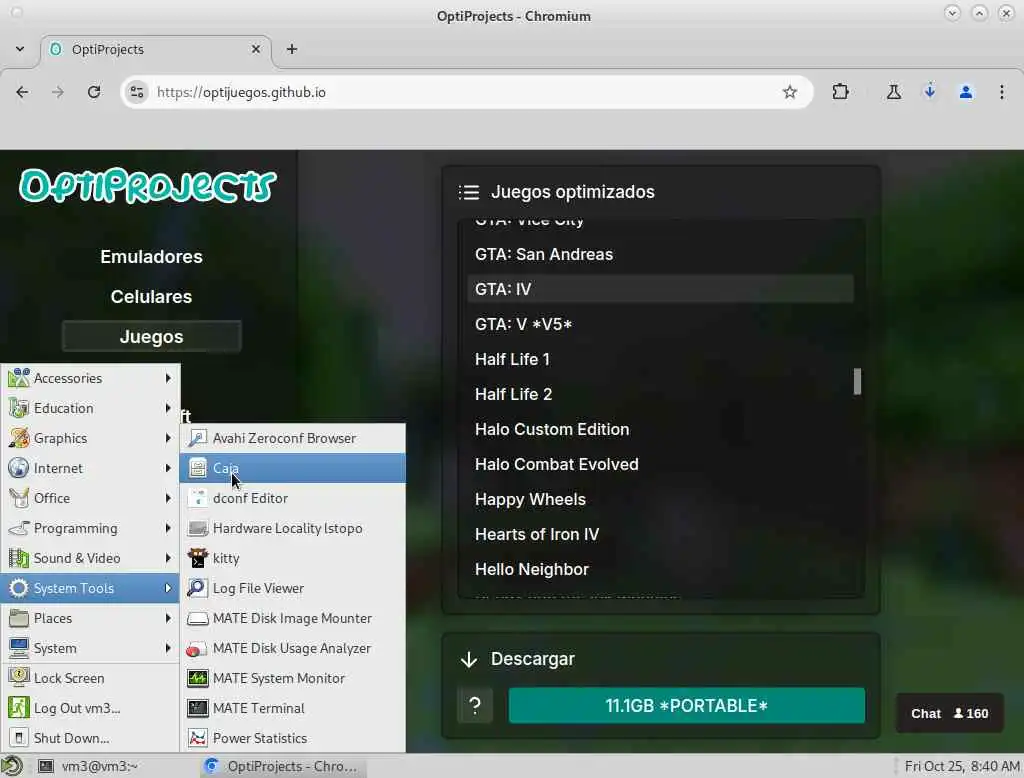Open the Extensions puzzle icon
The height and width of the screenshot is (778, 1024).
[x=840, y=92]
